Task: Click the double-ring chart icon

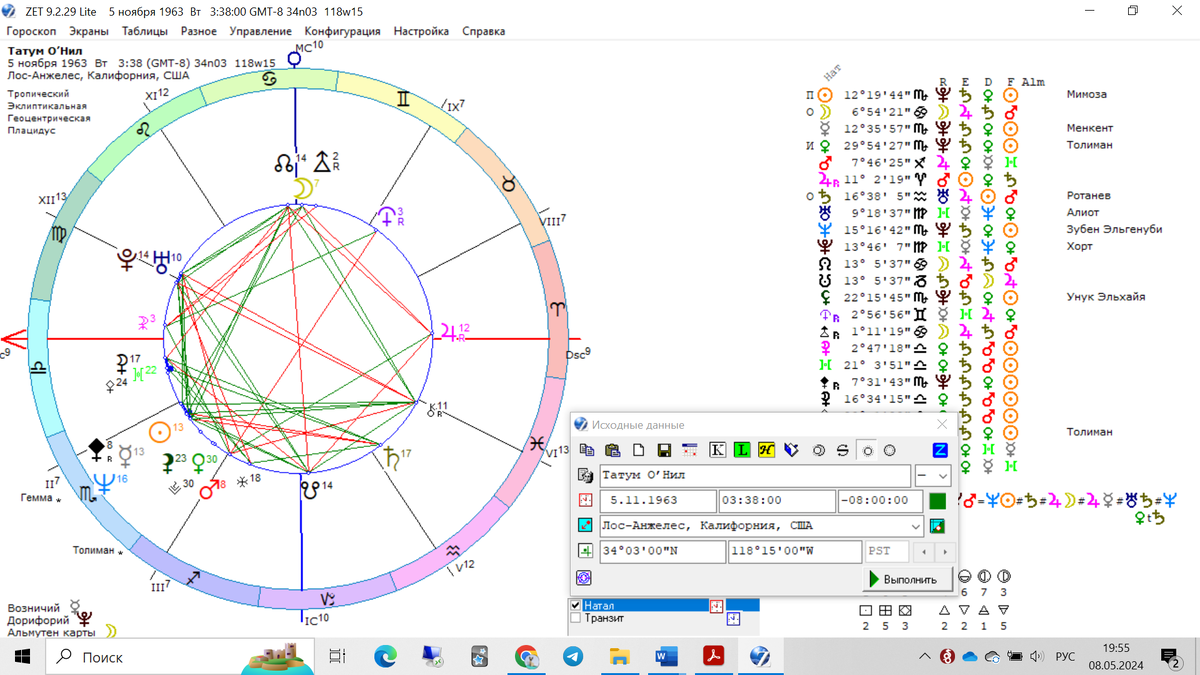Action: point(819,451)
